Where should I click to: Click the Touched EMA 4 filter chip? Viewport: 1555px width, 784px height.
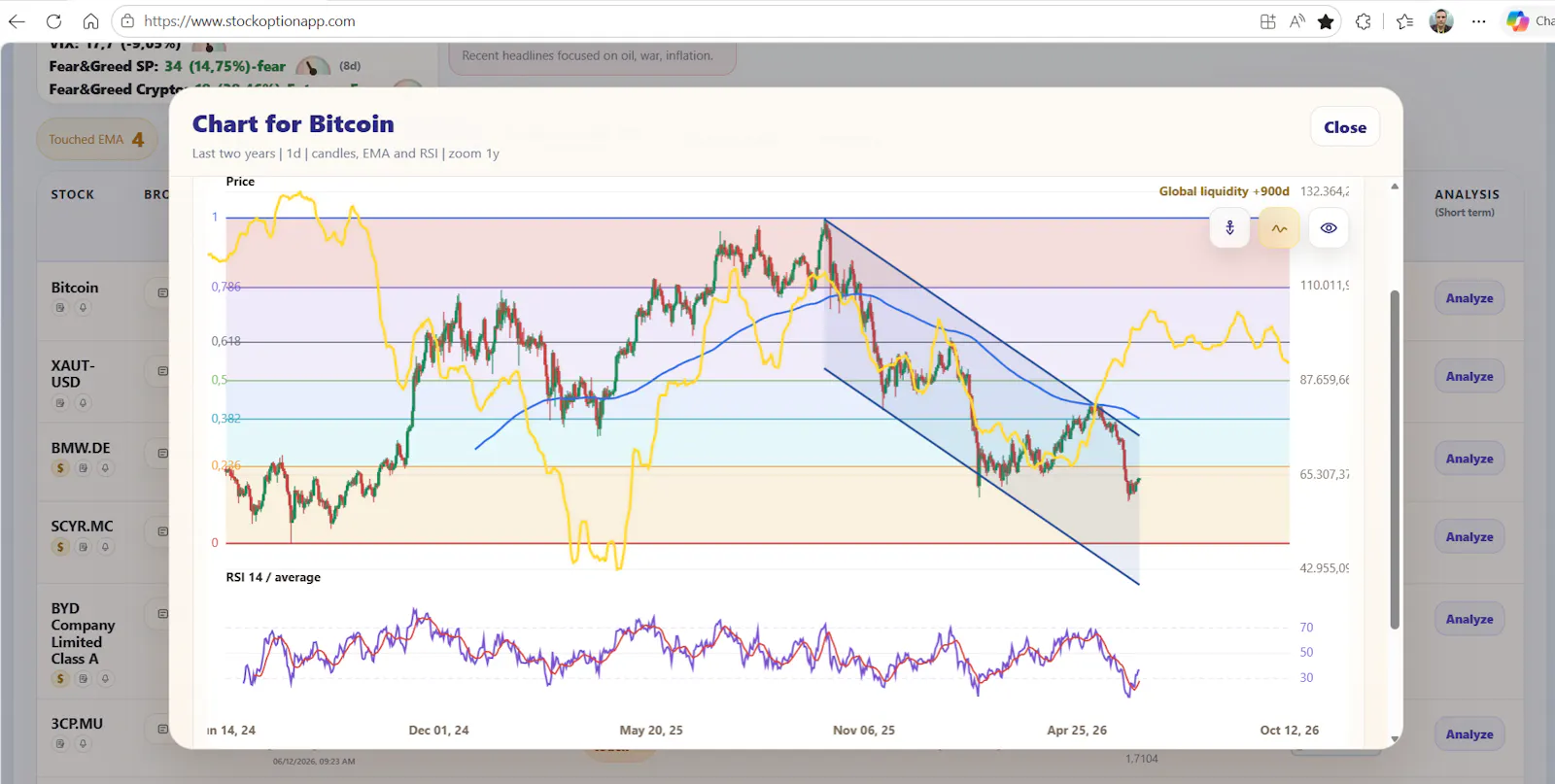[x=96, y=140]
